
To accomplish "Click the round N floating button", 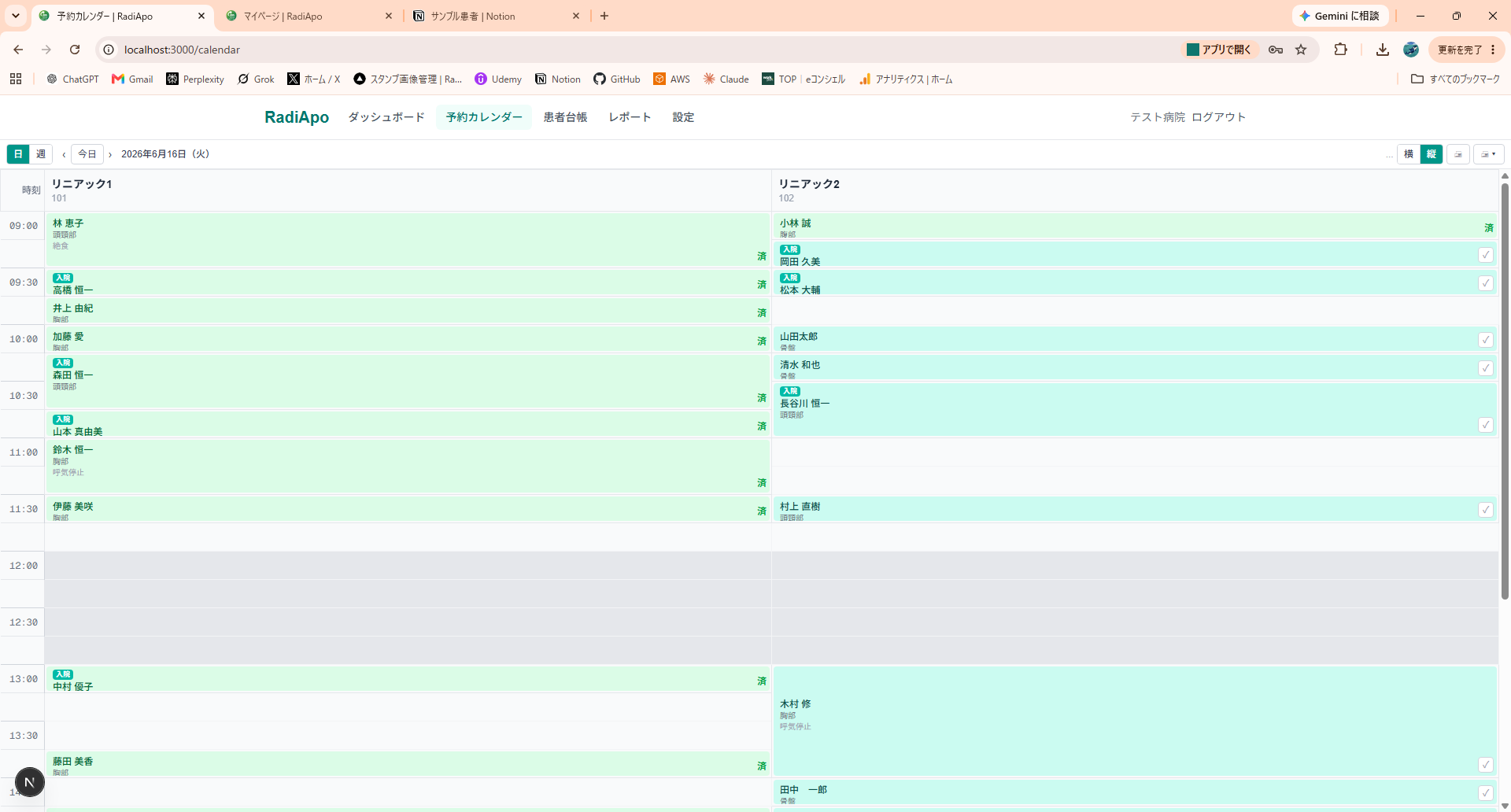I will pyautogui.click(x=30, y=782).
